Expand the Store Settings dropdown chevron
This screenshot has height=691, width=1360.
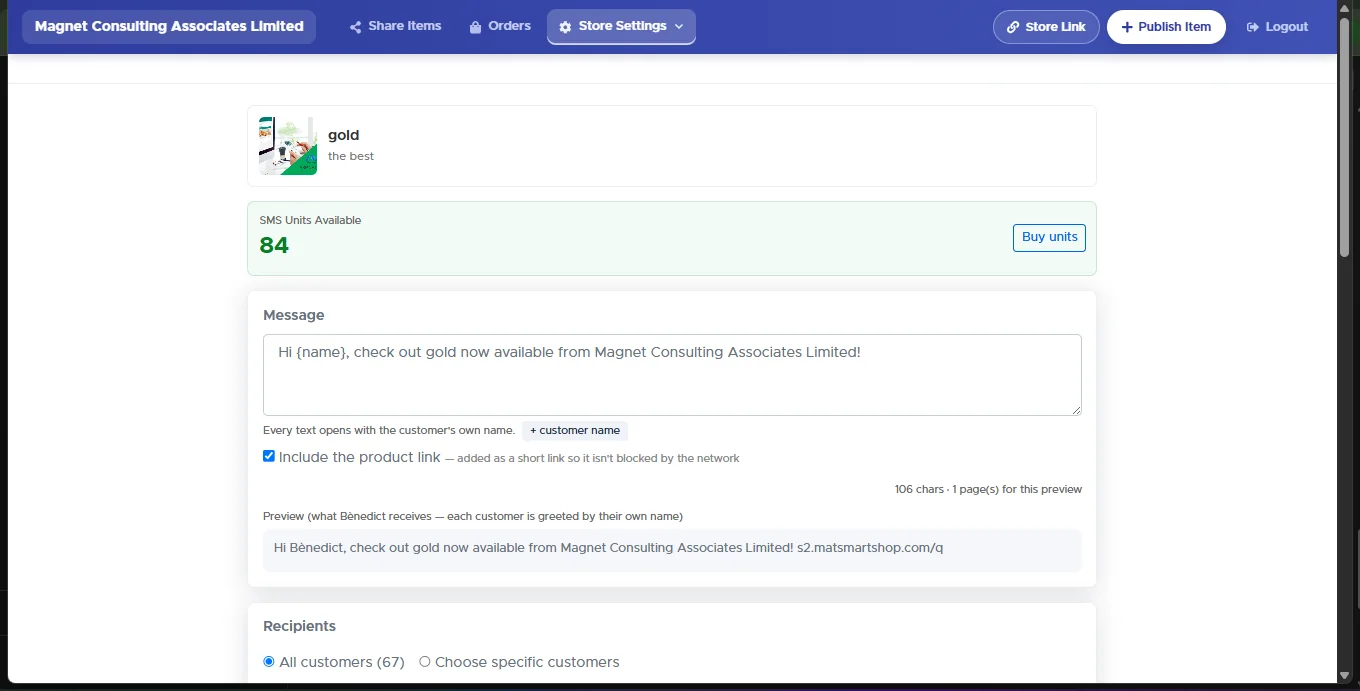tap(679, 27)
